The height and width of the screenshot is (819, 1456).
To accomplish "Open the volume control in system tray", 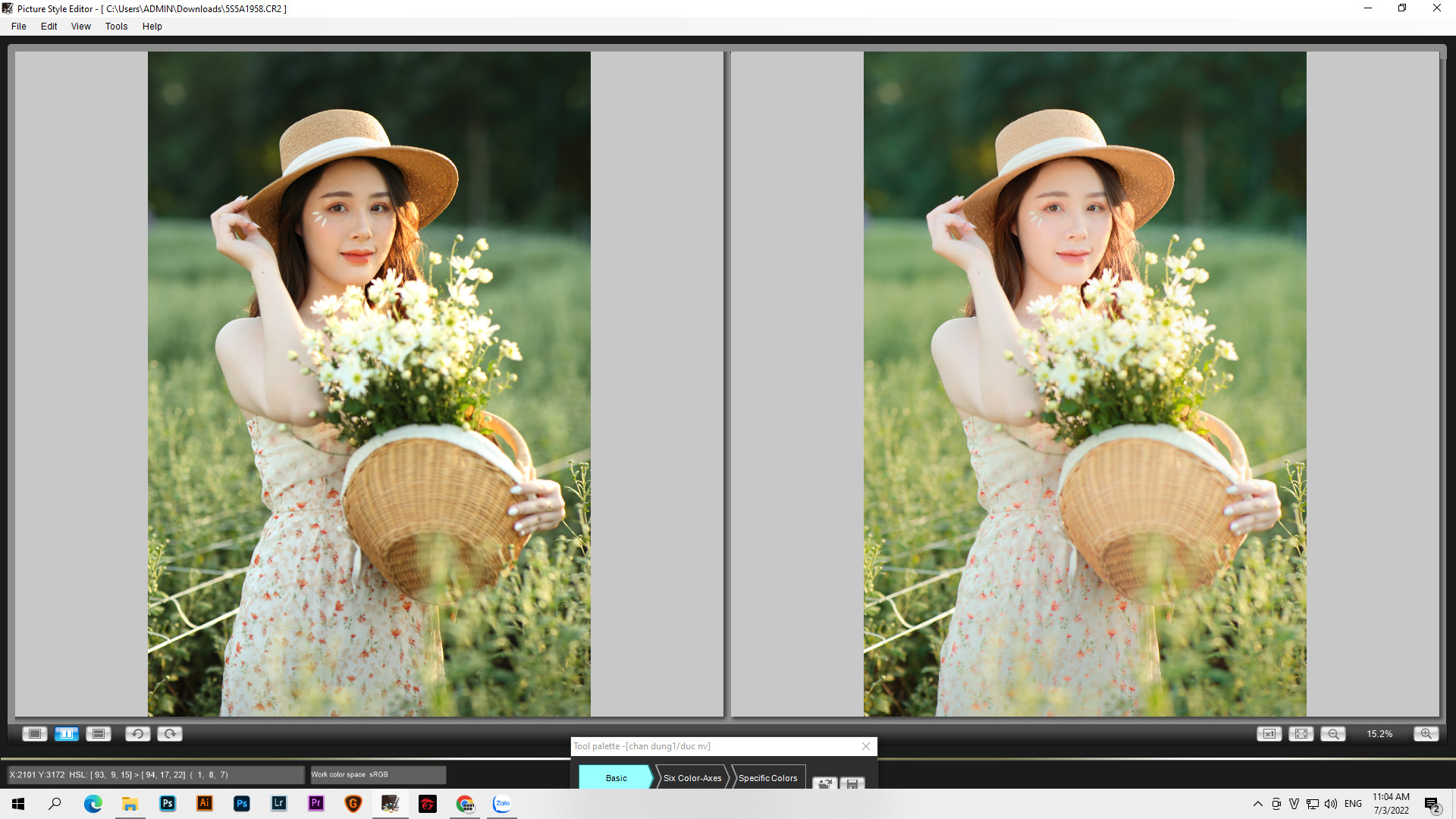I will click(1331, 804).
